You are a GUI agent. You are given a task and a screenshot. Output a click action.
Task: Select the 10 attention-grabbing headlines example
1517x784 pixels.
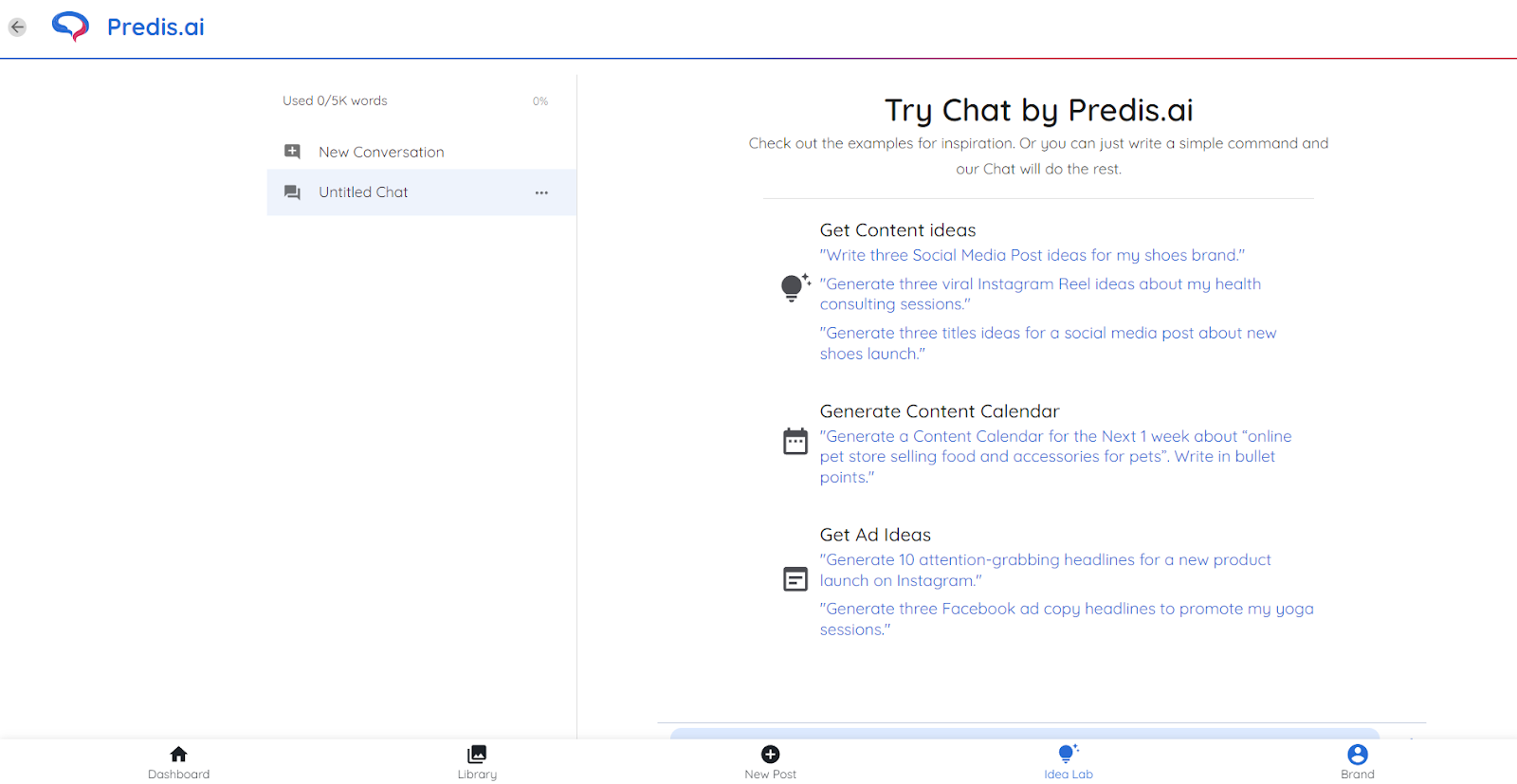pyautogui.click(x=1045, y=570)
